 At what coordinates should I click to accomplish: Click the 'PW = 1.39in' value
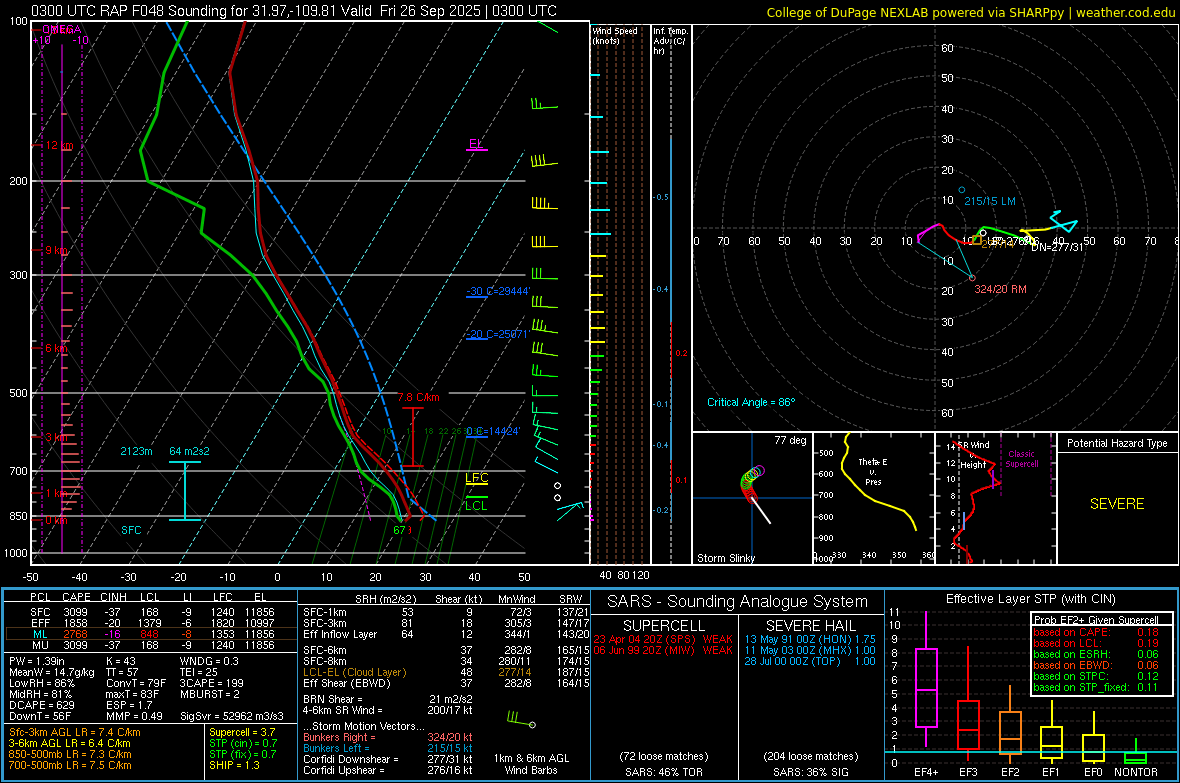(37, 661)
